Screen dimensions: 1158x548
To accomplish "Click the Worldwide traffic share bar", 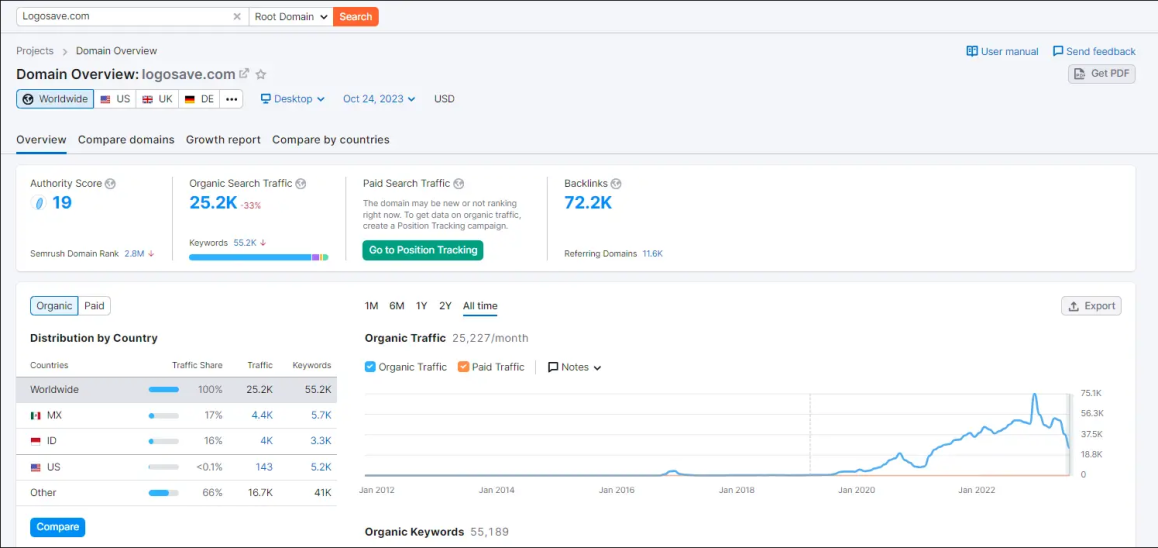I will coord(163,390).
